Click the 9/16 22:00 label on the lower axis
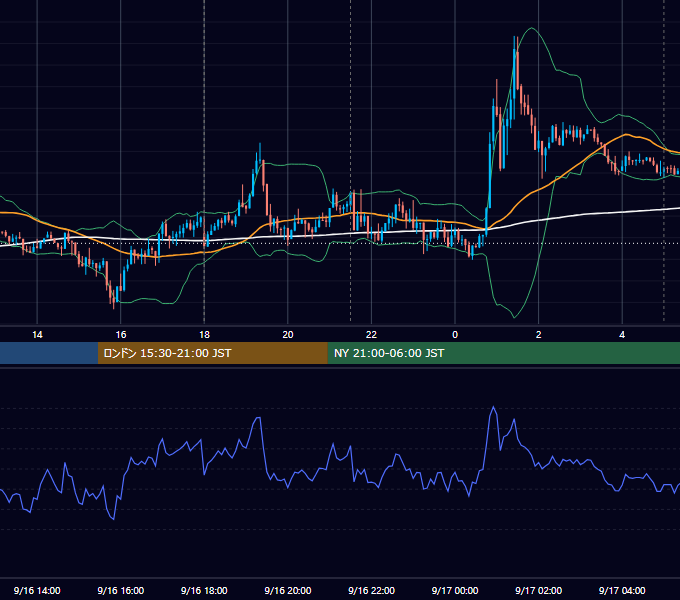 coord(371,590)
